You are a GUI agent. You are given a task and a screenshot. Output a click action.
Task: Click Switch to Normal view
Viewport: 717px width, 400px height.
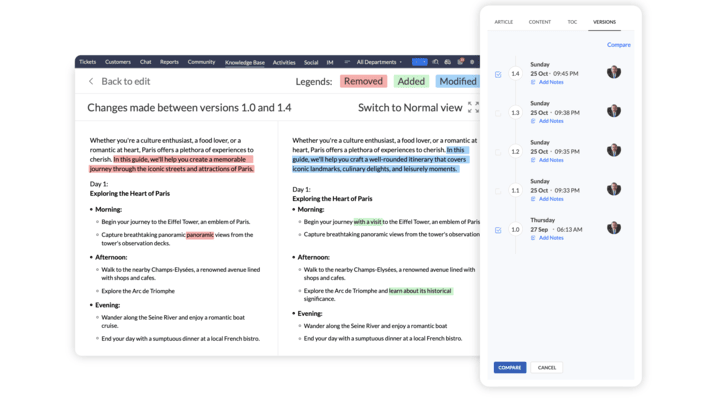410,108
